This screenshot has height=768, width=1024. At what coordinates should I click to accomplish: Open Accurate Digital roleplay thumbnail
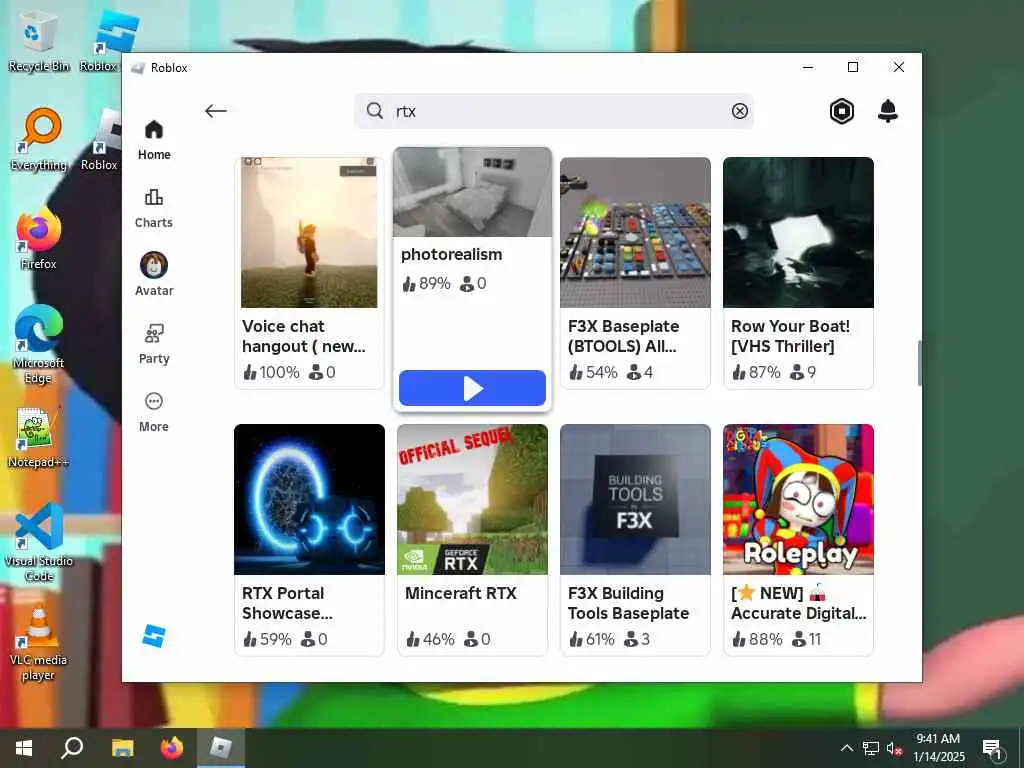coord(798,500)
